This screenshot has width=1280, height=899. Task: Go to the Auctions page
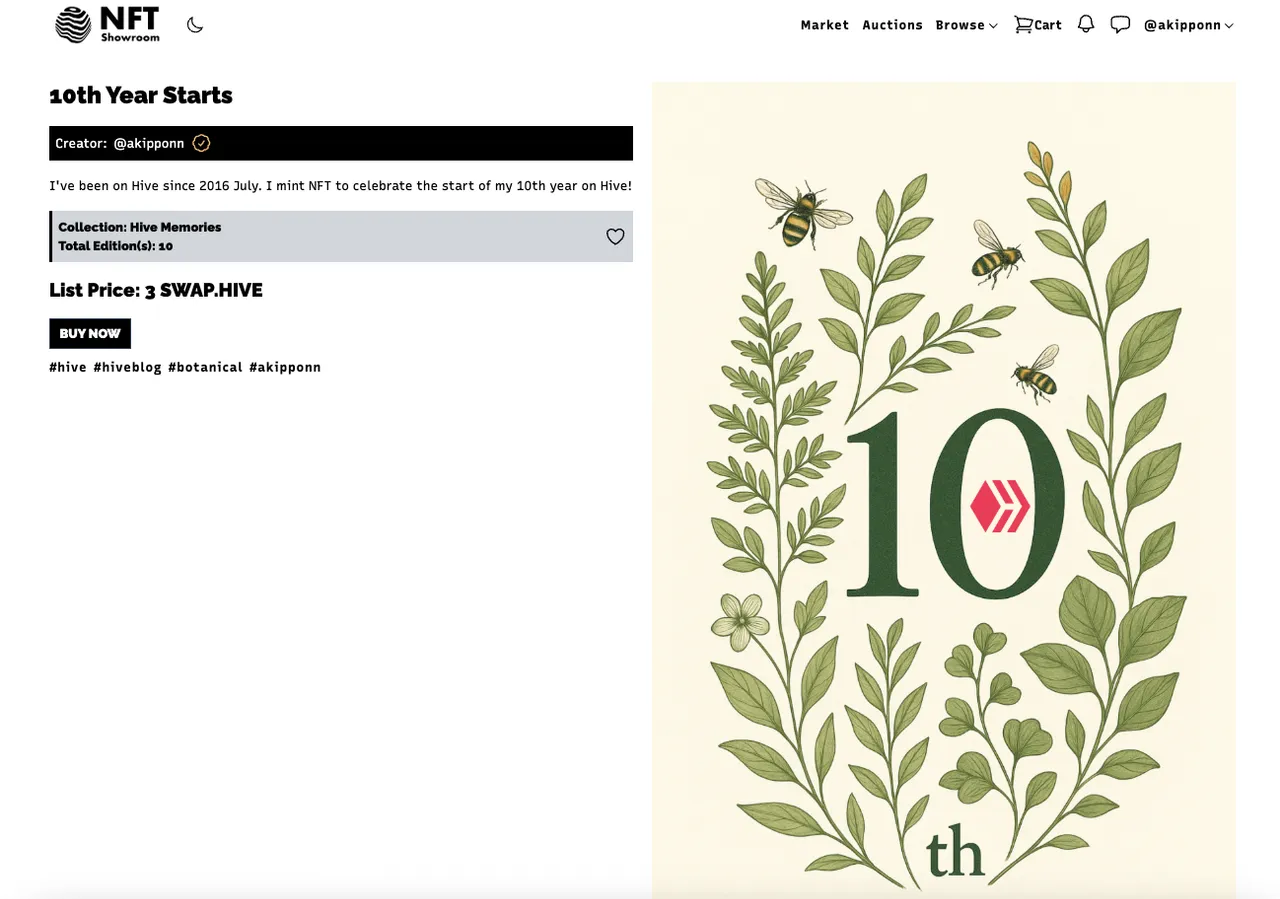click(892, 25)
